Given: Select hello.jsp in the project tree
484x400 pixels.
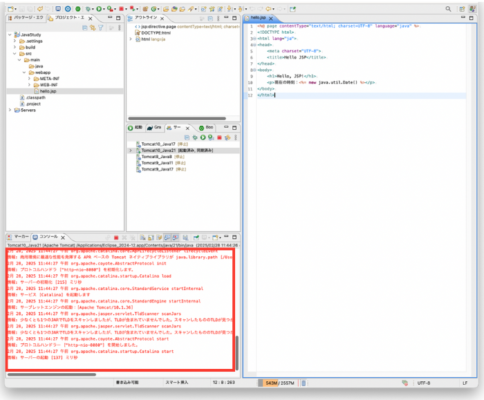Looking at the screenshot, I should coord(48,91).
